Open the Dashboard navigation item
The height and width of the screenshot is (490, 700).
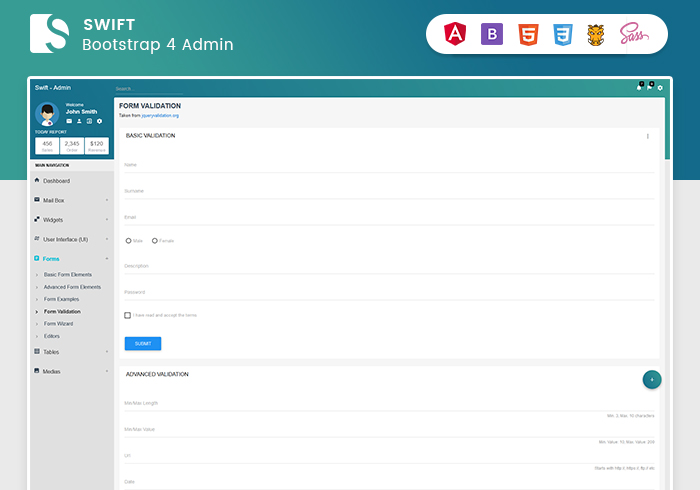coord(56,181)
